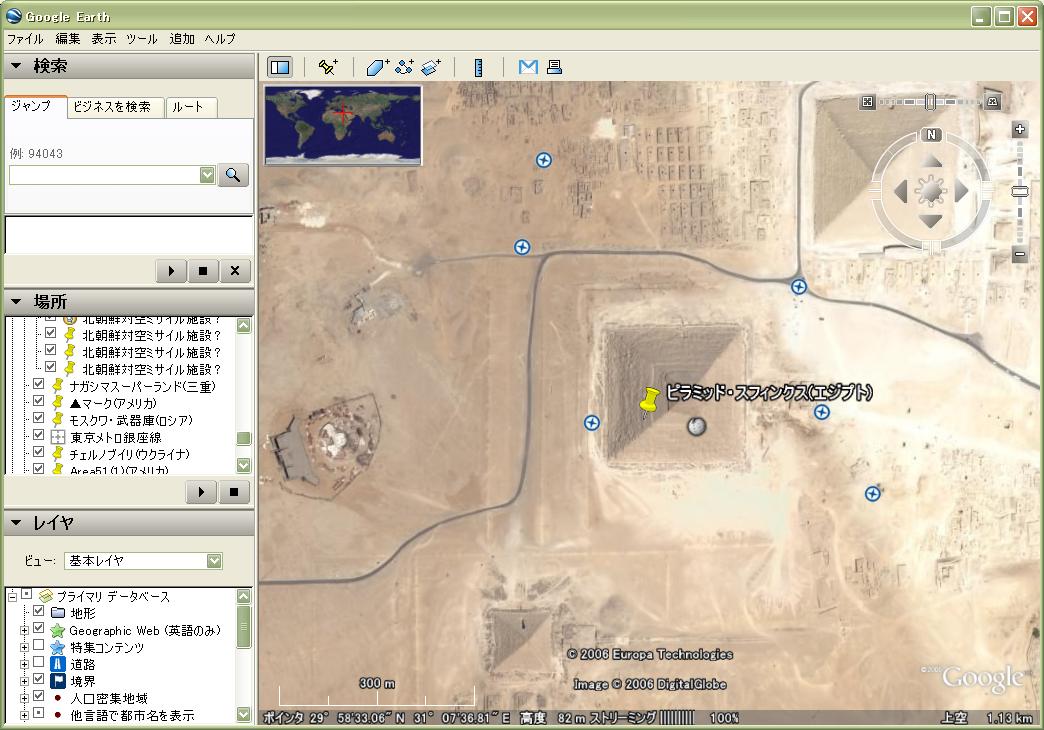This screenshot has width=1044, height=730.
Task: Look up with navigation compass arrow
Action: coord(931,161)
